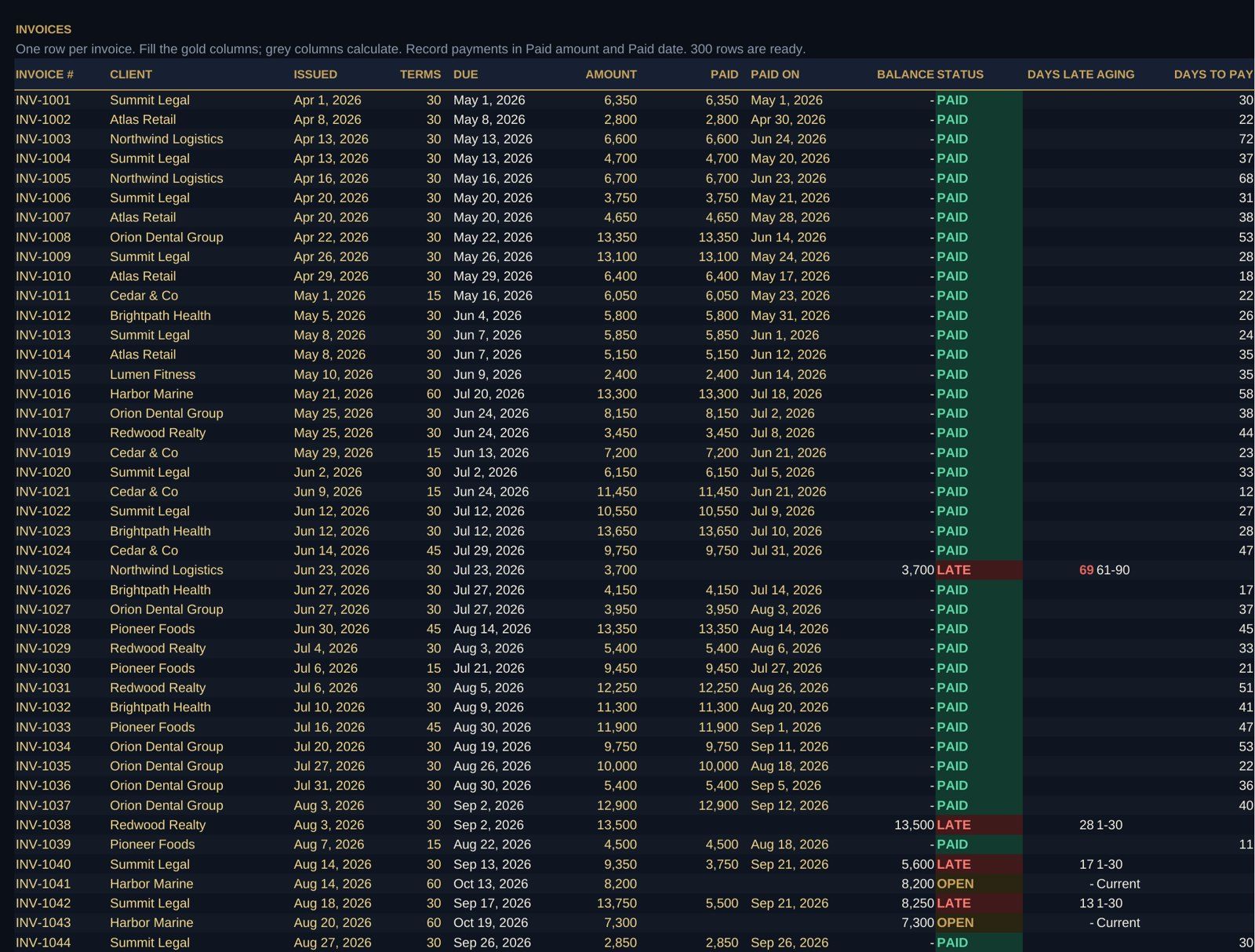This screenshot has height=952, width=1255.
Task: Select invoice cell INV-1001
Action: coord(43,100)
